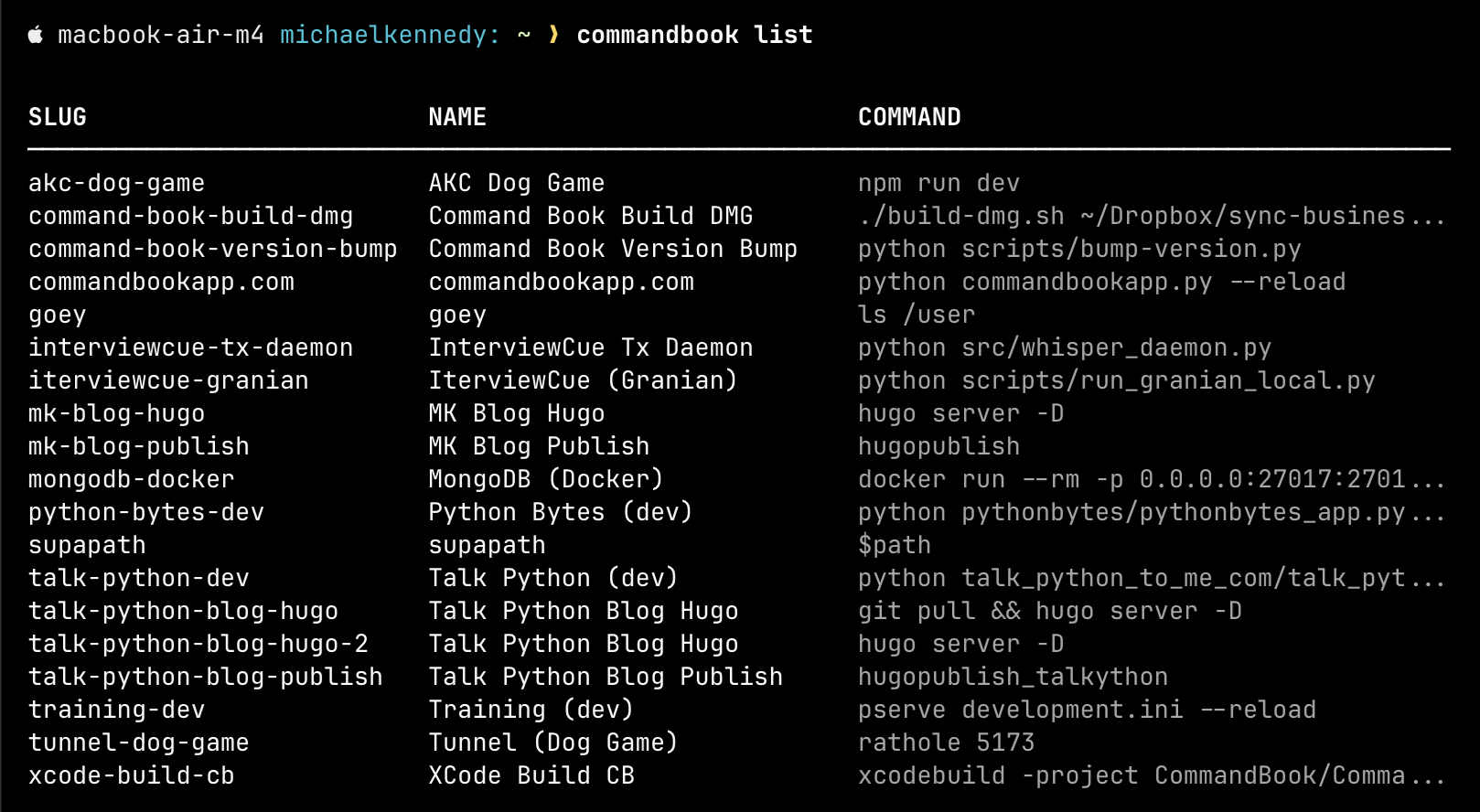Click the XCode Build CB name
Image resolution: width=1480 pixels, height=812 pixels.
[x=531, y=775]
